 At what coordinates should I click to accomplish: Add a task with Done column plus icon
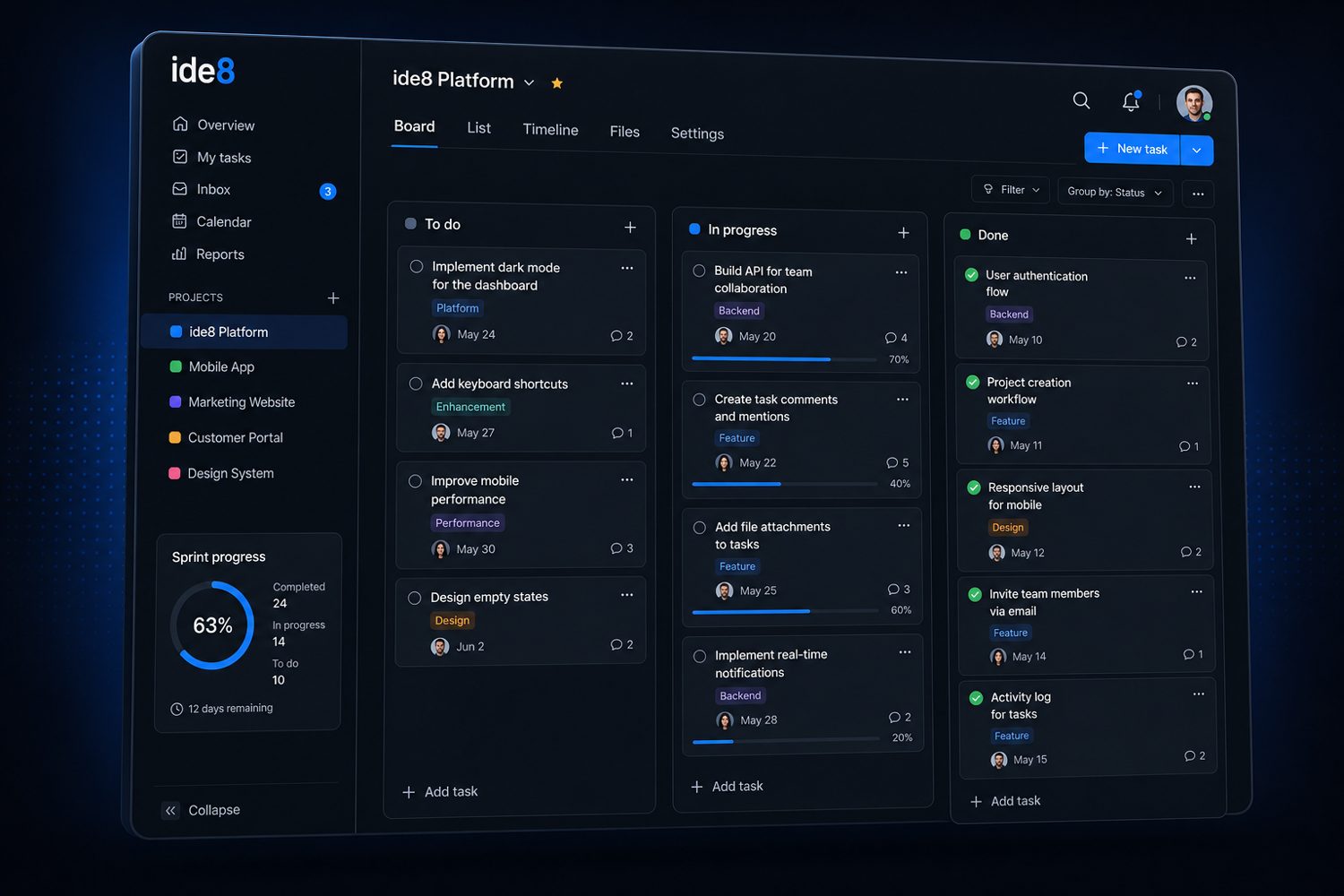1191,239
